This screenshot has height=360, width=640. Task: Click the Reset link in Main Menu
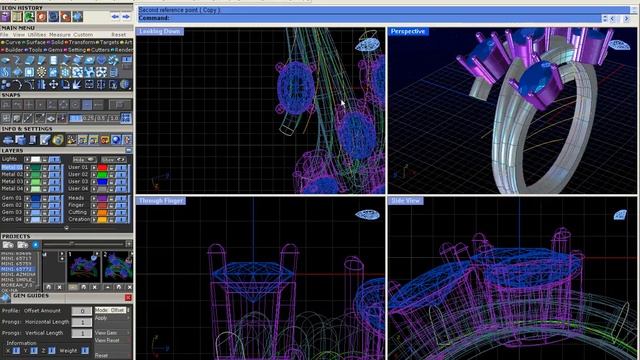(118, 35)
